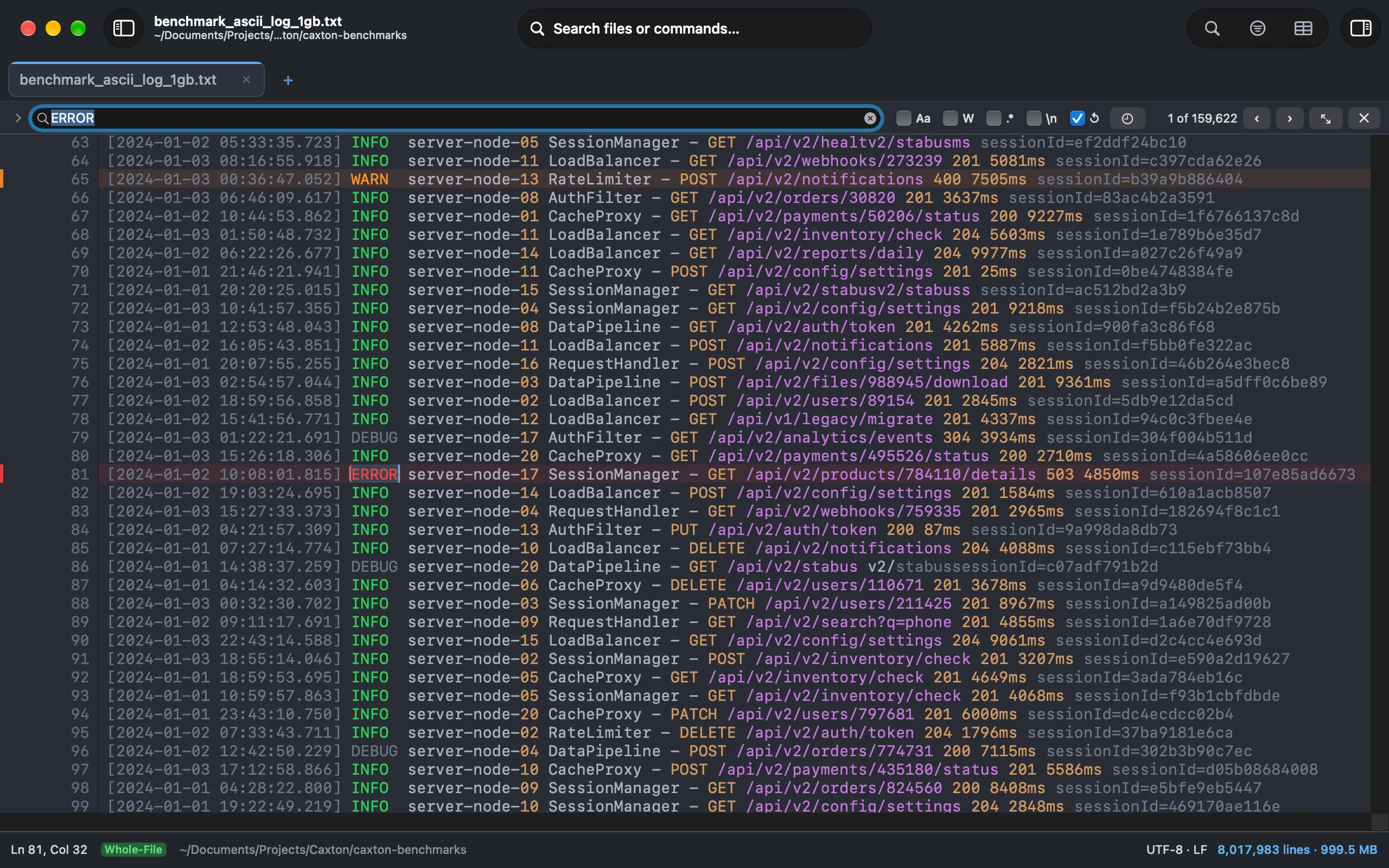Click the UTF-8 · LF encoding indicator
Viewport: 1389px width, 868px height.
click(1176, 850)
